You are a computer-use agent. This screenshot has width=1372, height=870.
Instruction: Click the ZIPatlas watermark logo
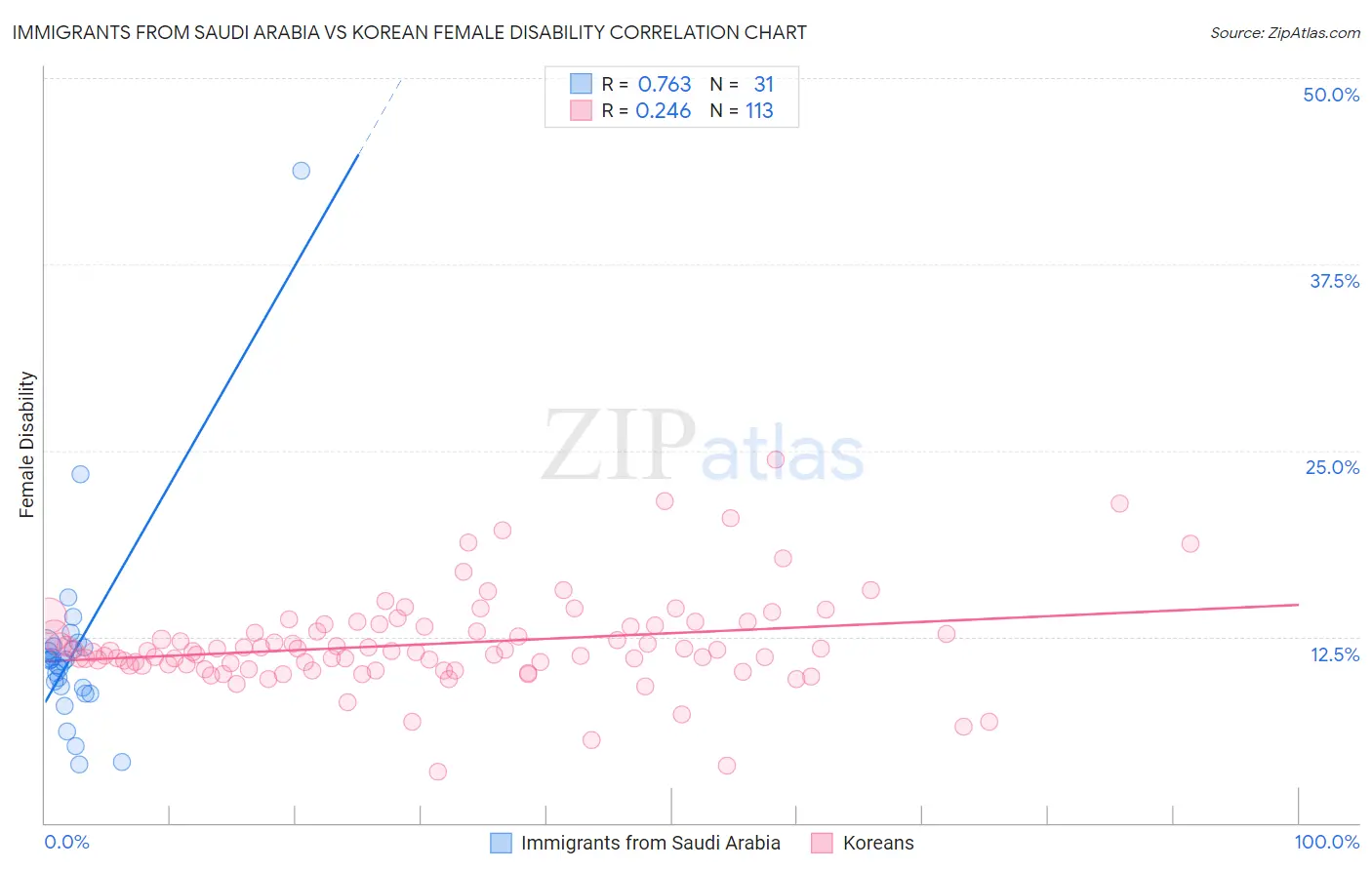pos(703,446)
